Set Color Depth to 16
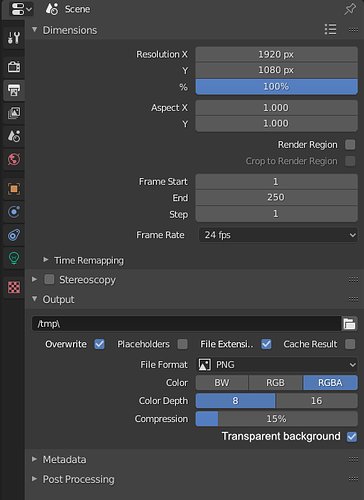The width and height of the screenshot is (364, 500). coord(316,401)
